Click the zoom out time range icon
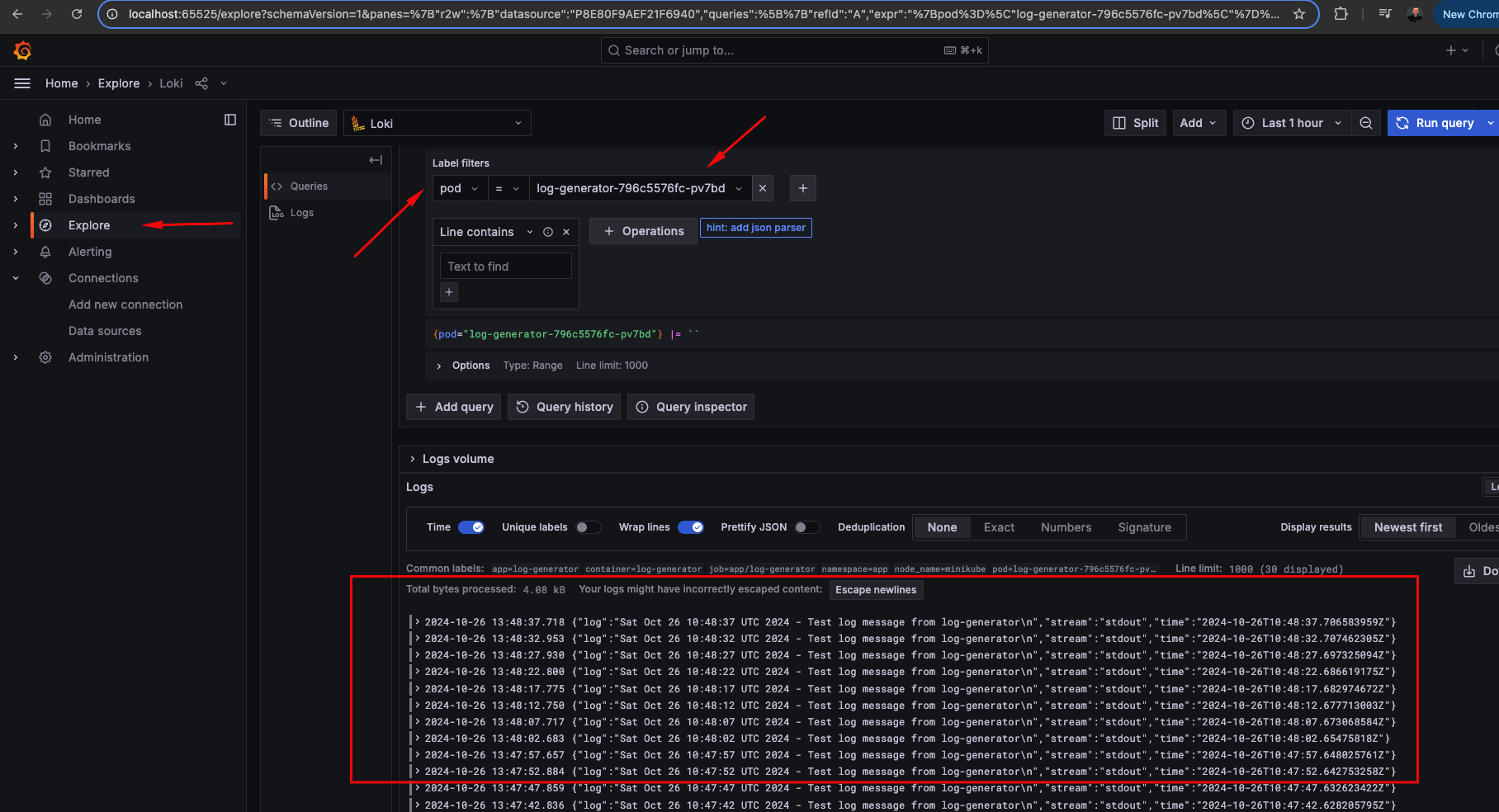 point(1366,123)
